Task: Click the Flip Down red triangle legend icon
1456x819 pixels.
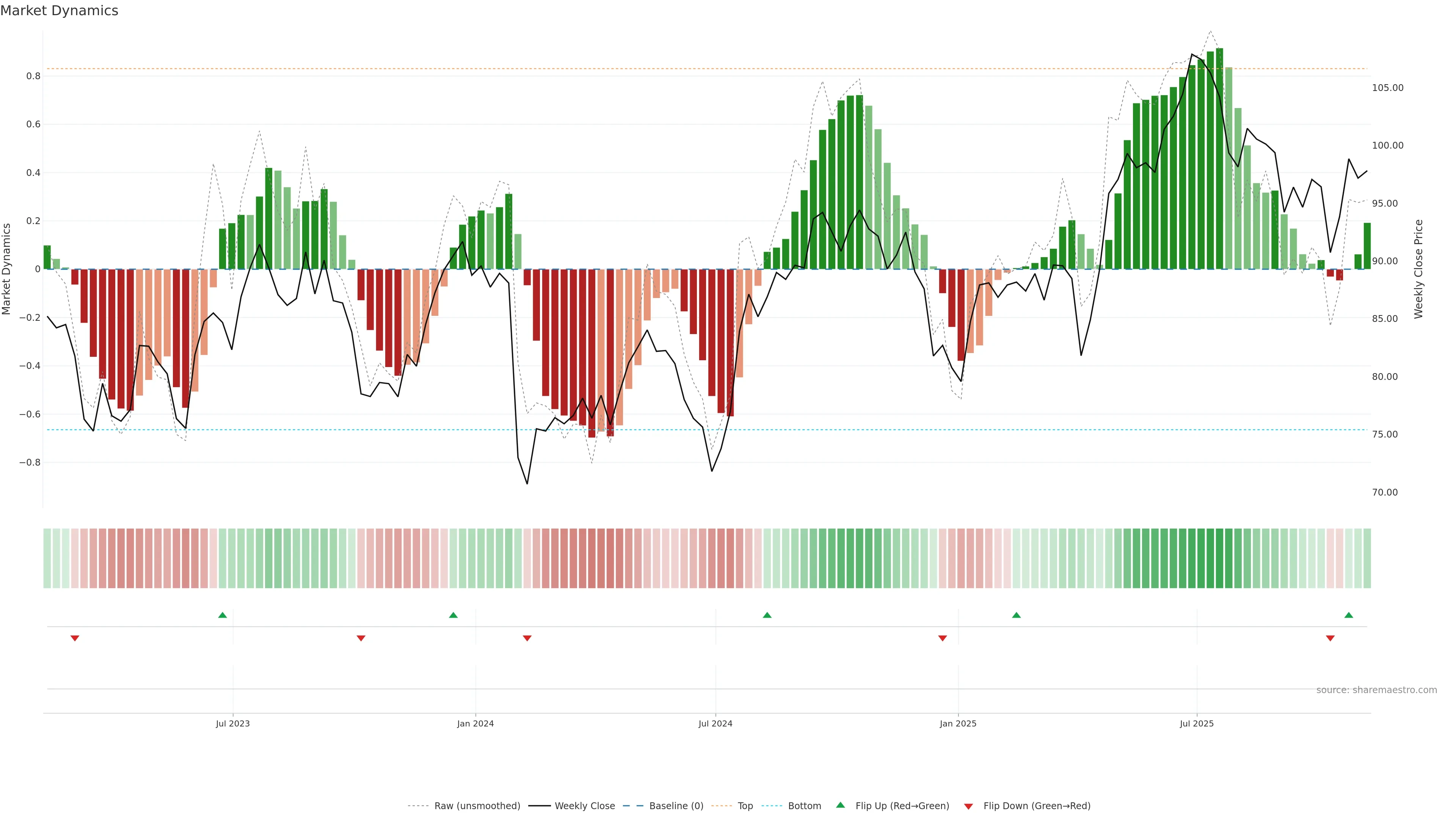Action: (x=968, y=806)
